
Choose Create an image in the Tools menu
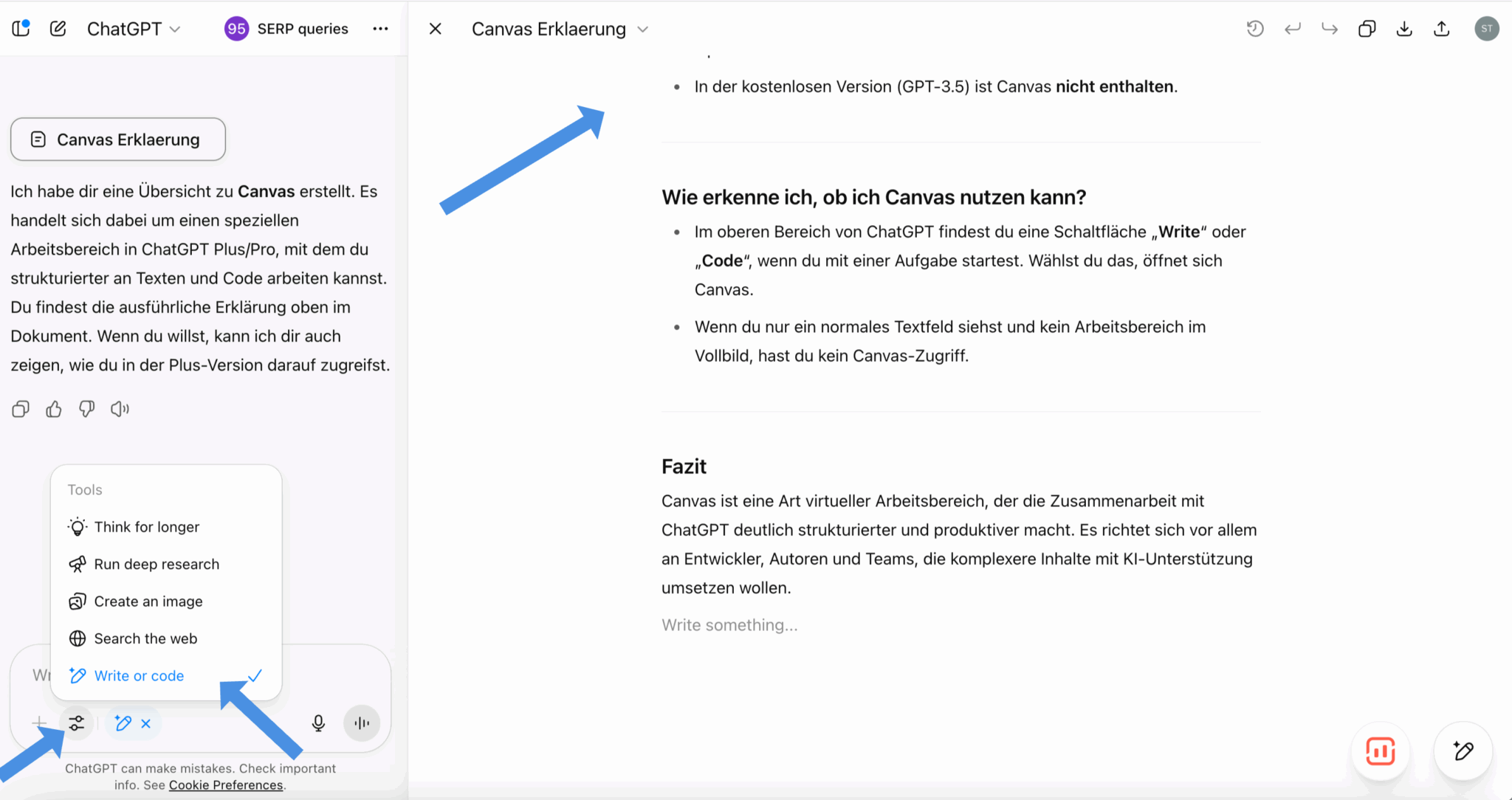(148, 601)
